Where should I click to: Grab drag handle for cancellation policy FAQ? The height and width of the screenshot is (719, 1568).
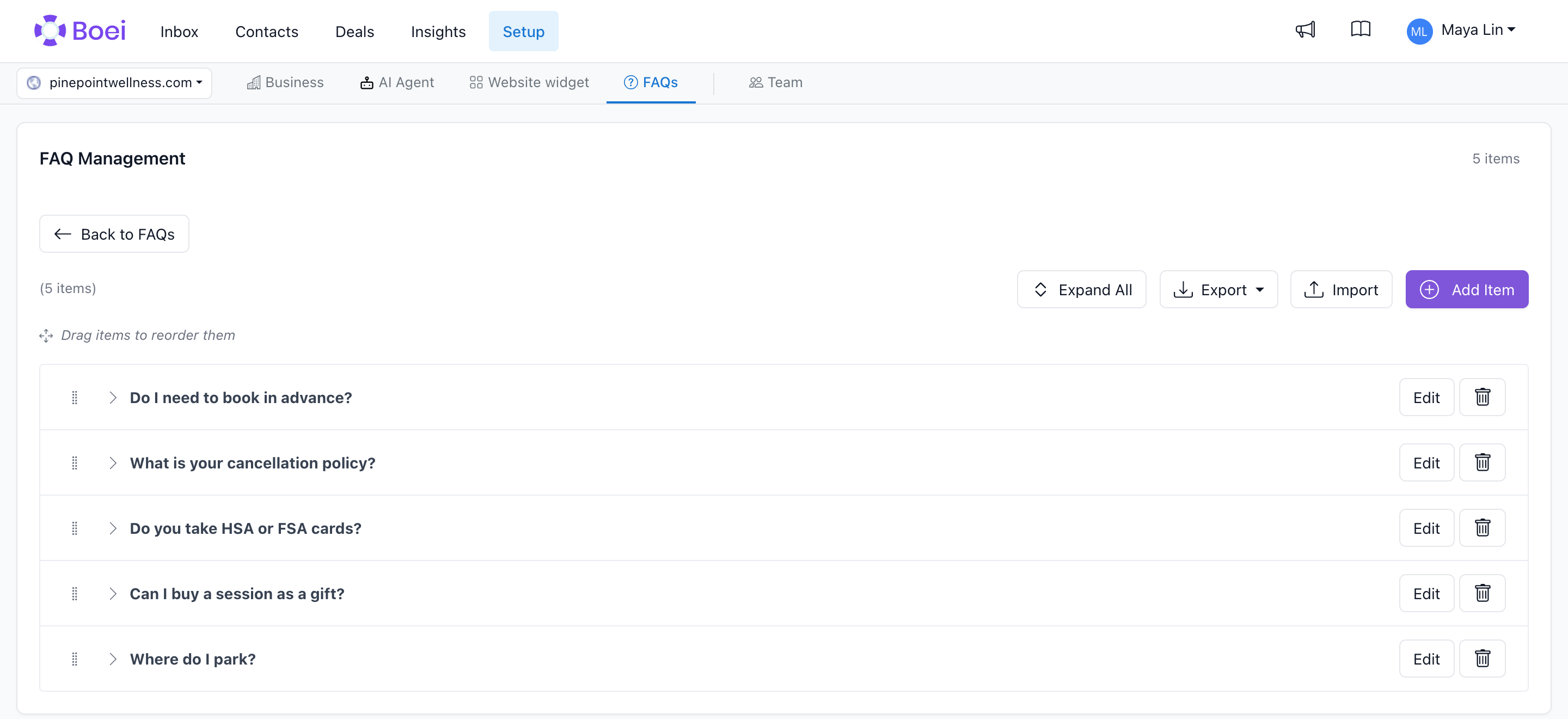click(74, 462)
